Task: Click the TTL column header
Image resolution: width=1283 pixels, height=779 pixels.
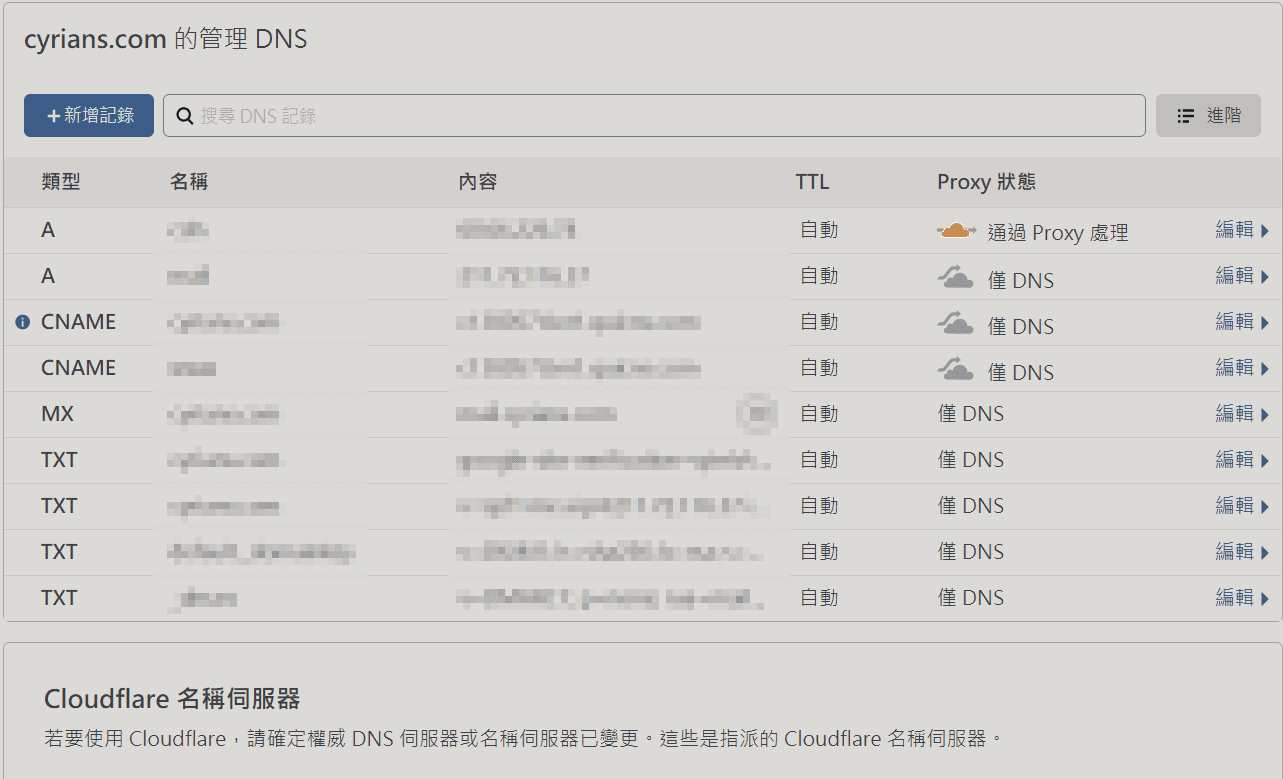Action: click(812, 182)
